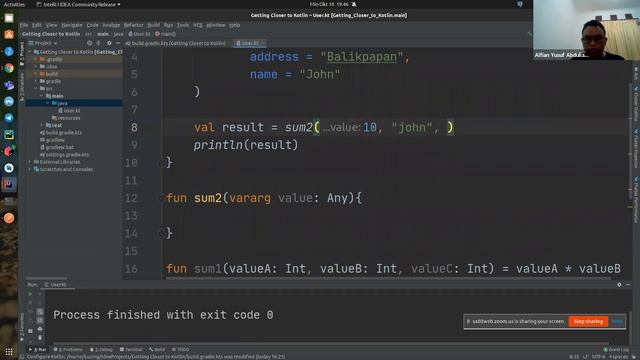
Task: Open the Build menu
Action: tap(153, 25)
